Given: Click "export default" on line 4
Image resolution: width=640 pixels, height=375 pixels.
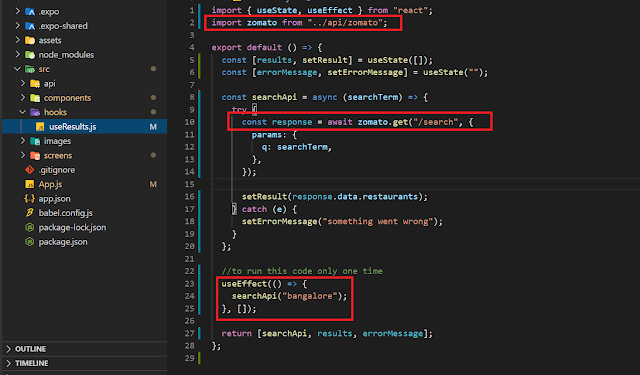Looking at the screenshot, I should point(247,47).
